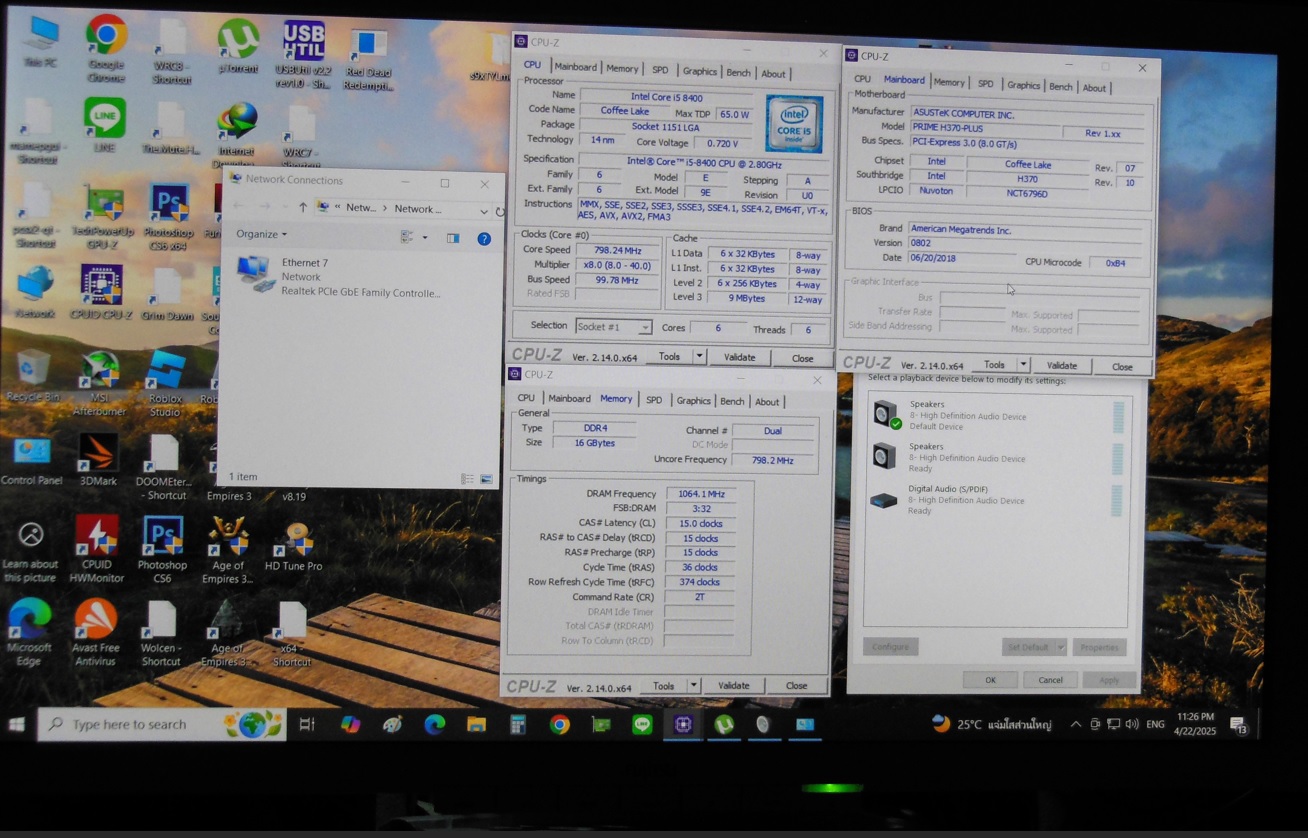Expand the Tools arrow in the CPU window
This screenshot has width=1308, height=838.
699,357
